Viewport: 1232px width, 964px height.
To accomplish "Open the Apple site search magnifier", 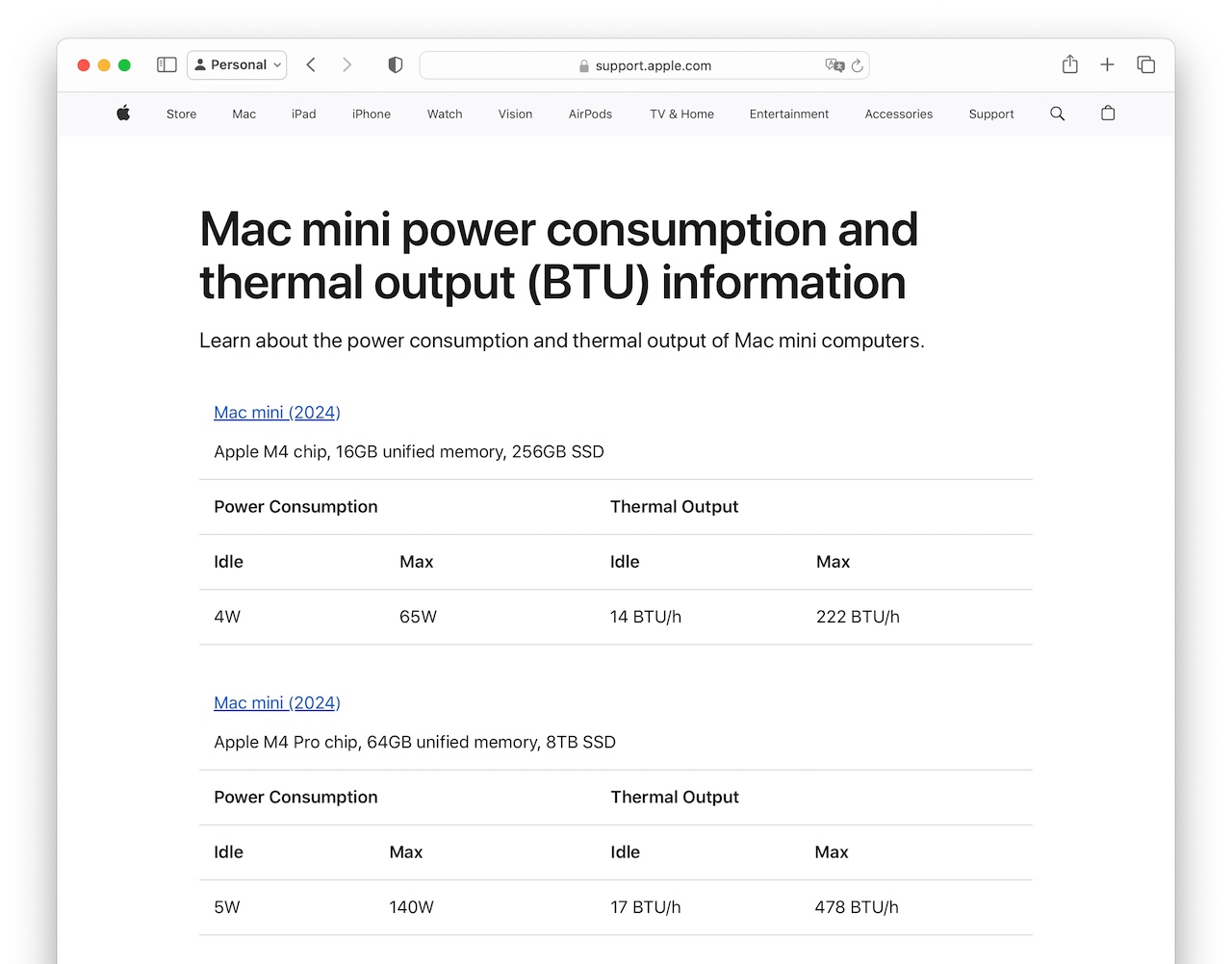I will (x=1057, y=114).
